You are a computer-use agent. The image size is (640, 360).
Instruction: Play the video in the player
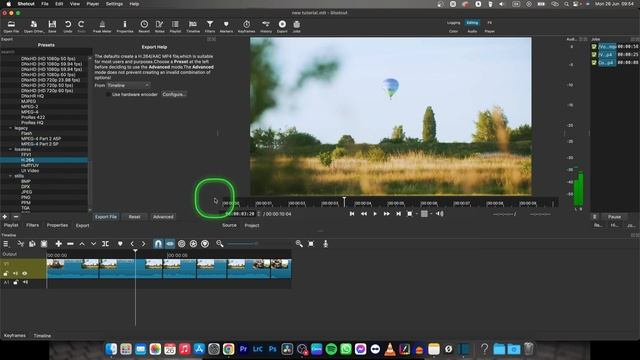(x=375, y=214)
